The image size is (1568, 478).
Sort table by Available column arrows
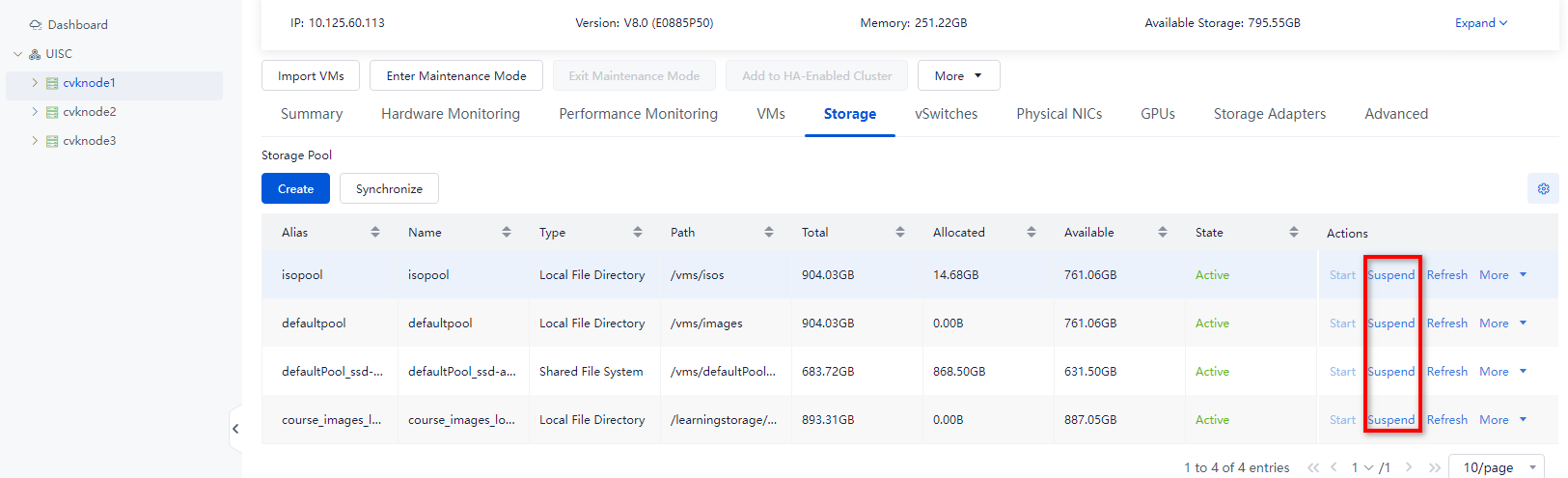click(x=1163, y=232)
